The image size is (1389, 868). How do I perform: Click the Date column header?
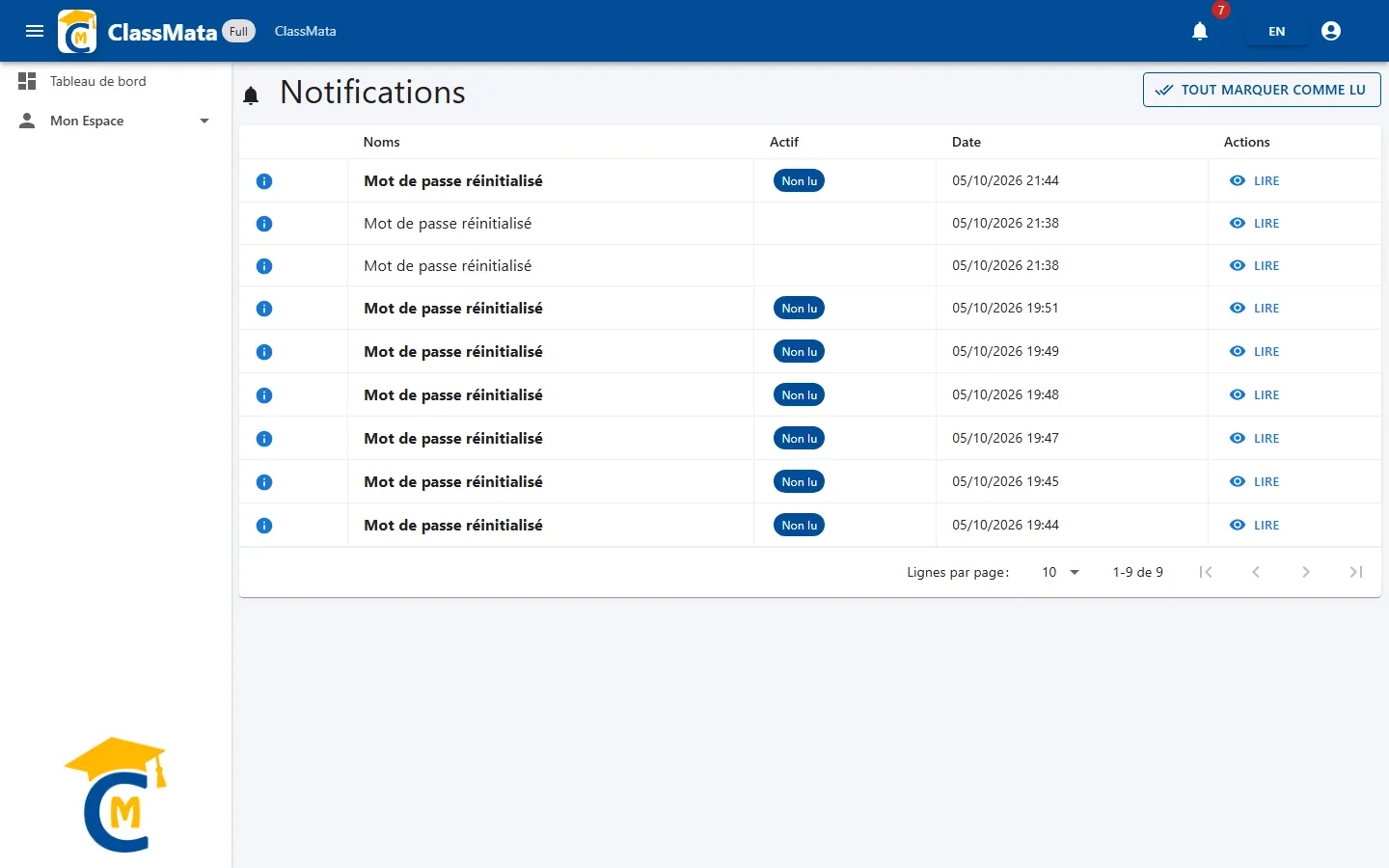tap(967, 142)
